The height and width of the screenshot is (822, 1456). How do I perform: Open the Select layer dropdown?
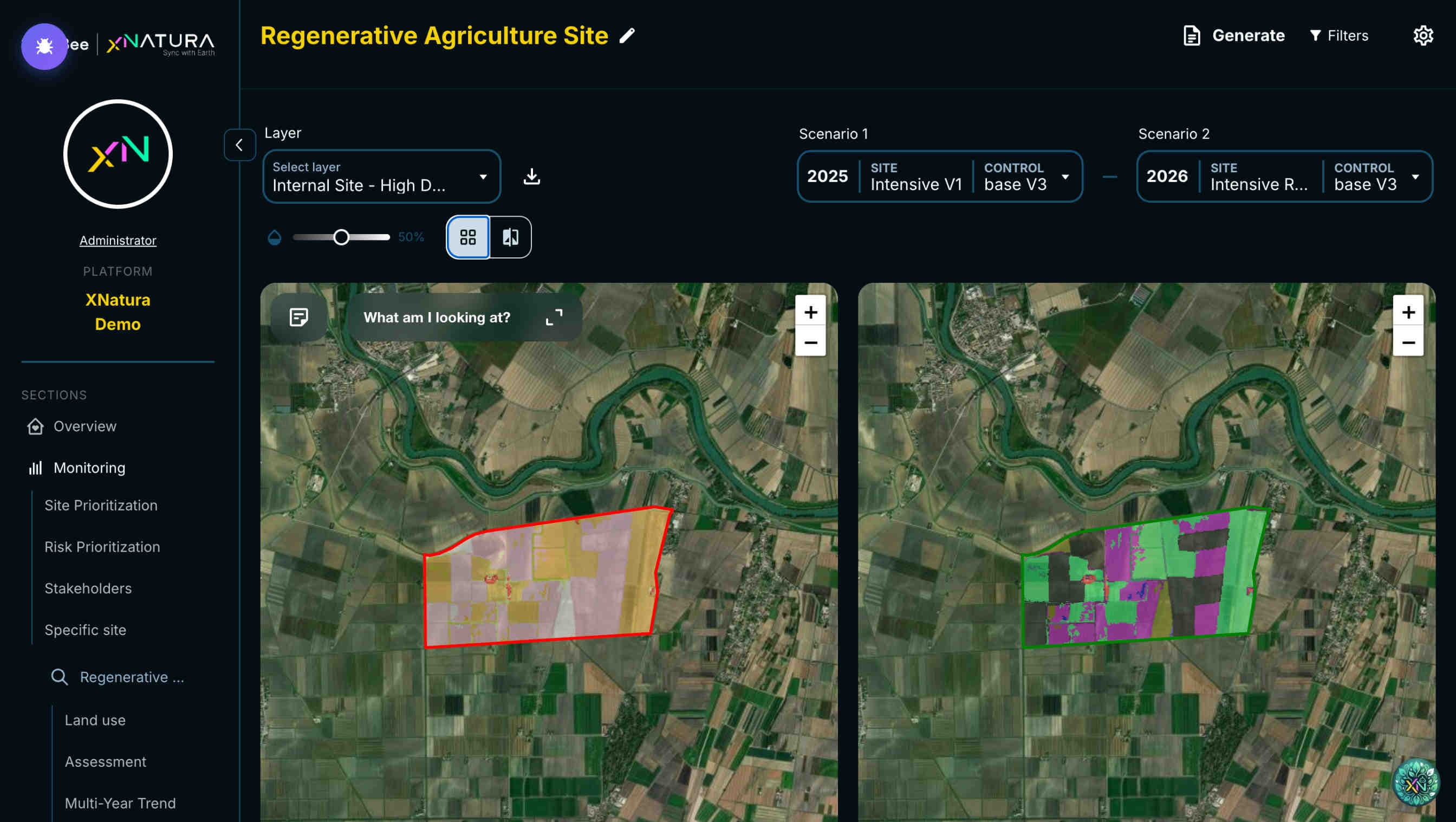click(x=381, y=177)
